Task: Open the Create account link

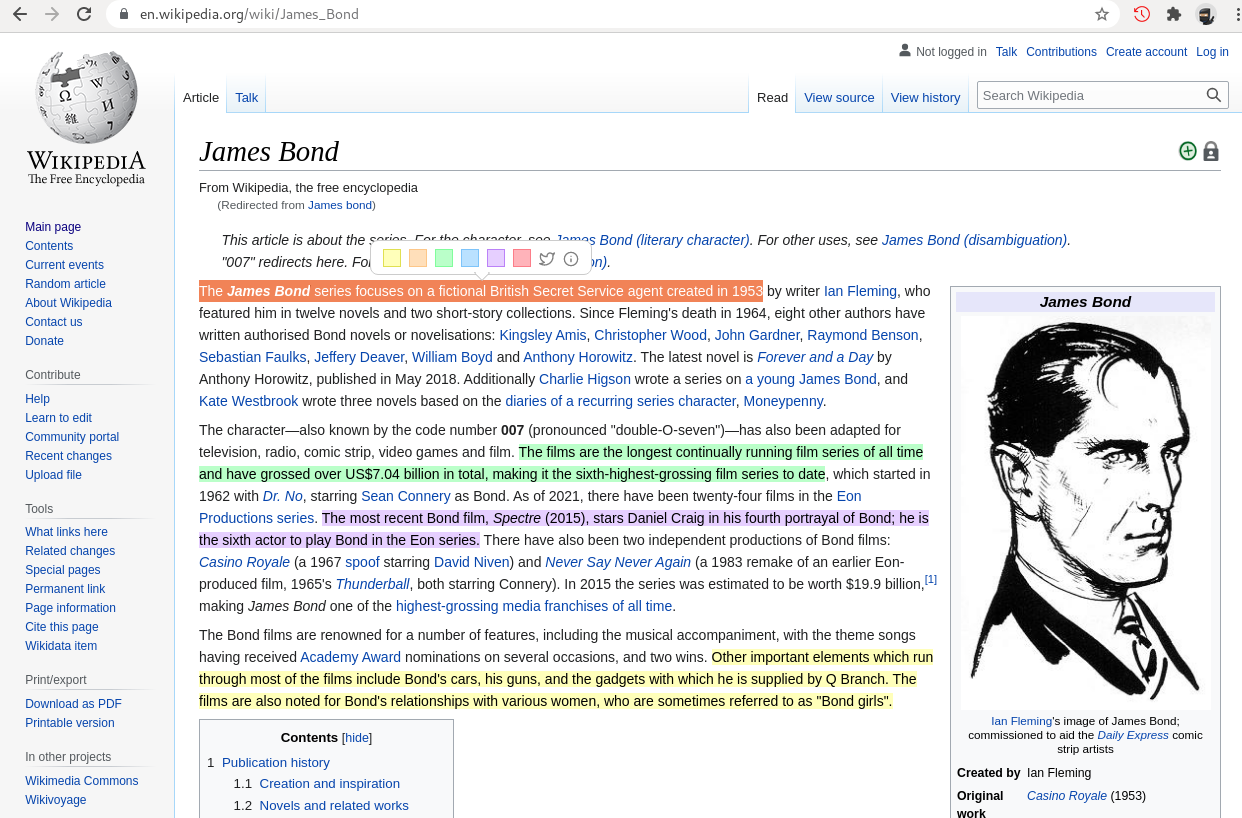Action: [x=1146, y=52]
